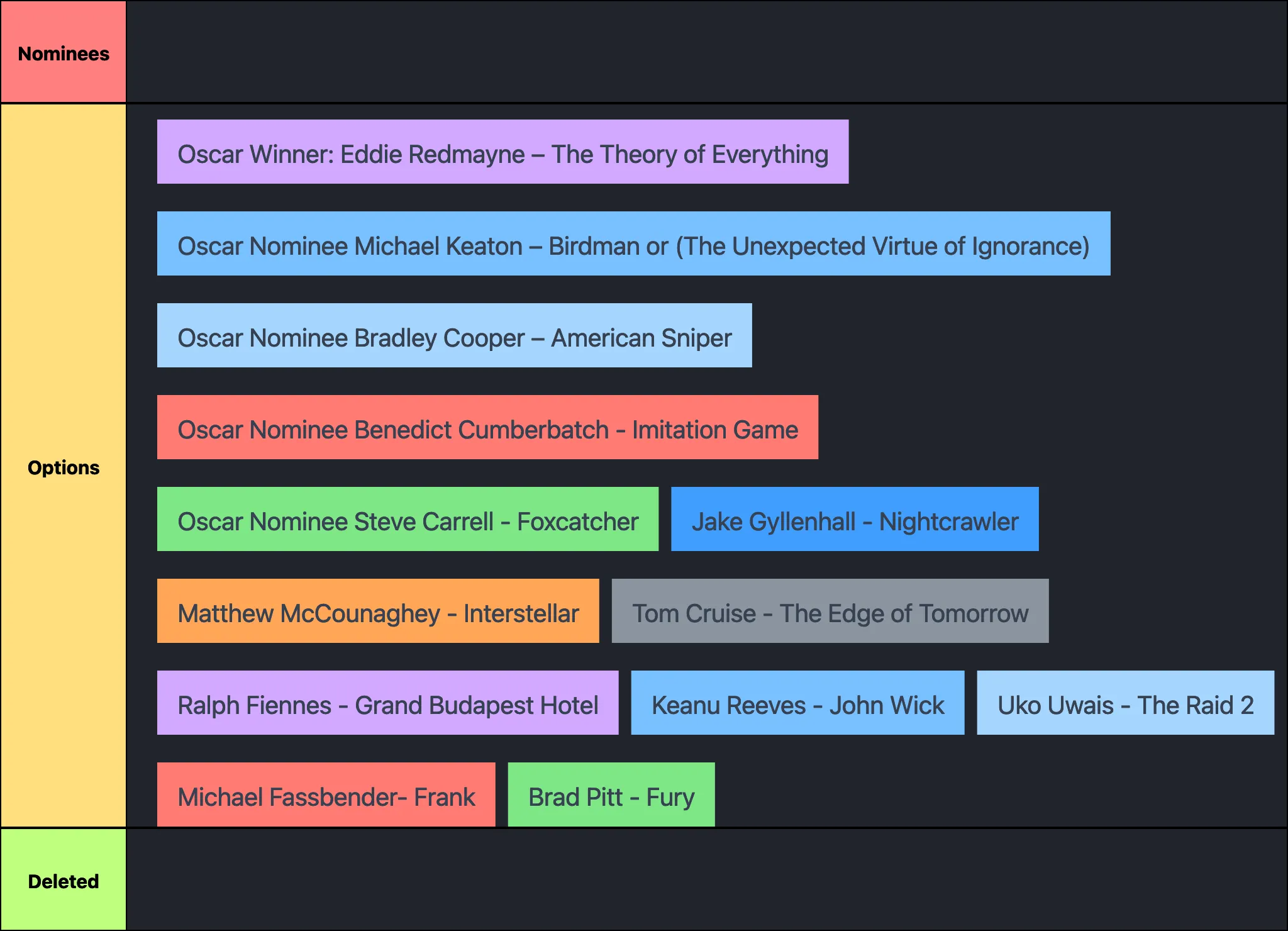Image resolution: width=1288 pixels, height=931 pixels.
Task: Select the Options tier label
Action: [64, 467]
